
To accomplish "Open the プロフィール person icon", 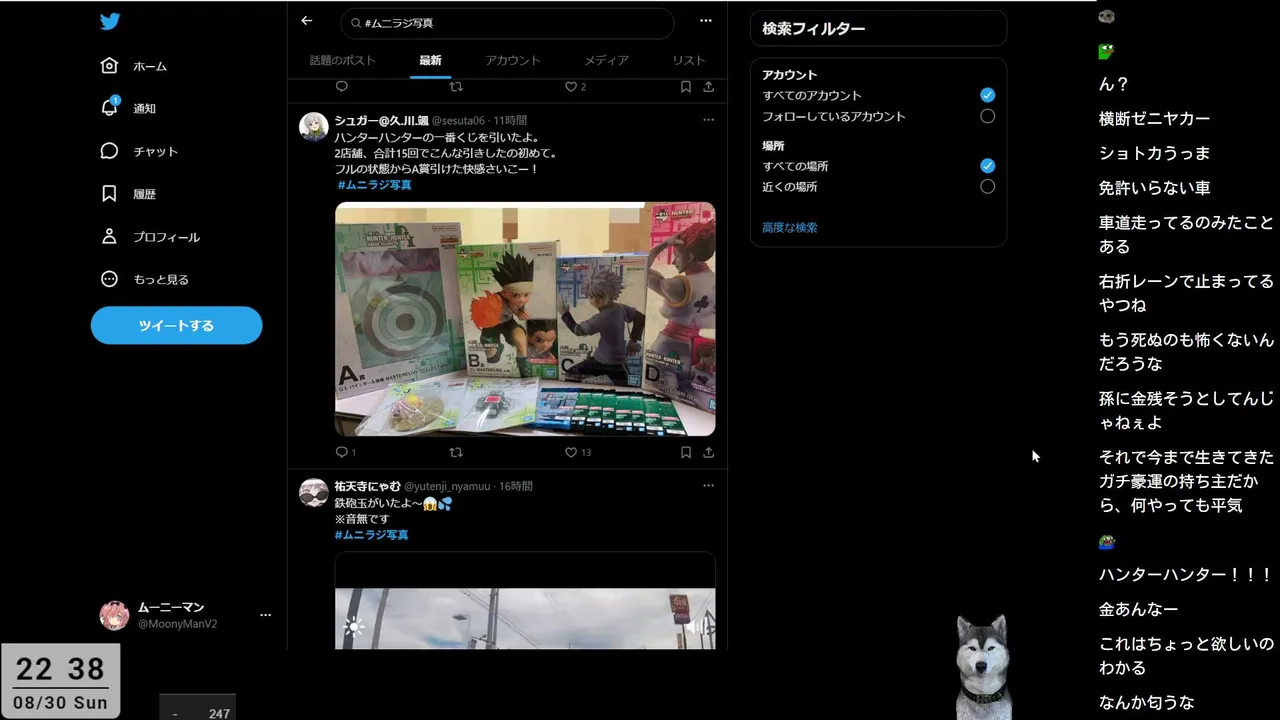I will 110,237.
